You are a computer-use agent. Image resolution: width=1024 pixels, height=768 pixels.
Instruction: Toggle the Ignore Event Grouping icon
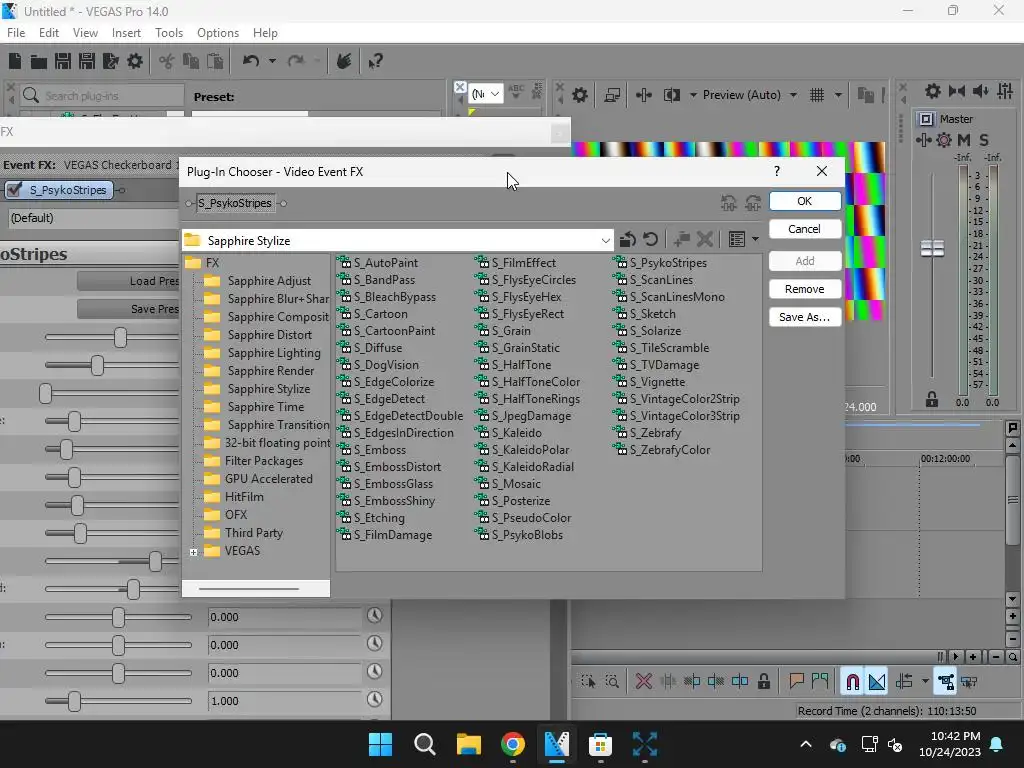tap(969, 682)
